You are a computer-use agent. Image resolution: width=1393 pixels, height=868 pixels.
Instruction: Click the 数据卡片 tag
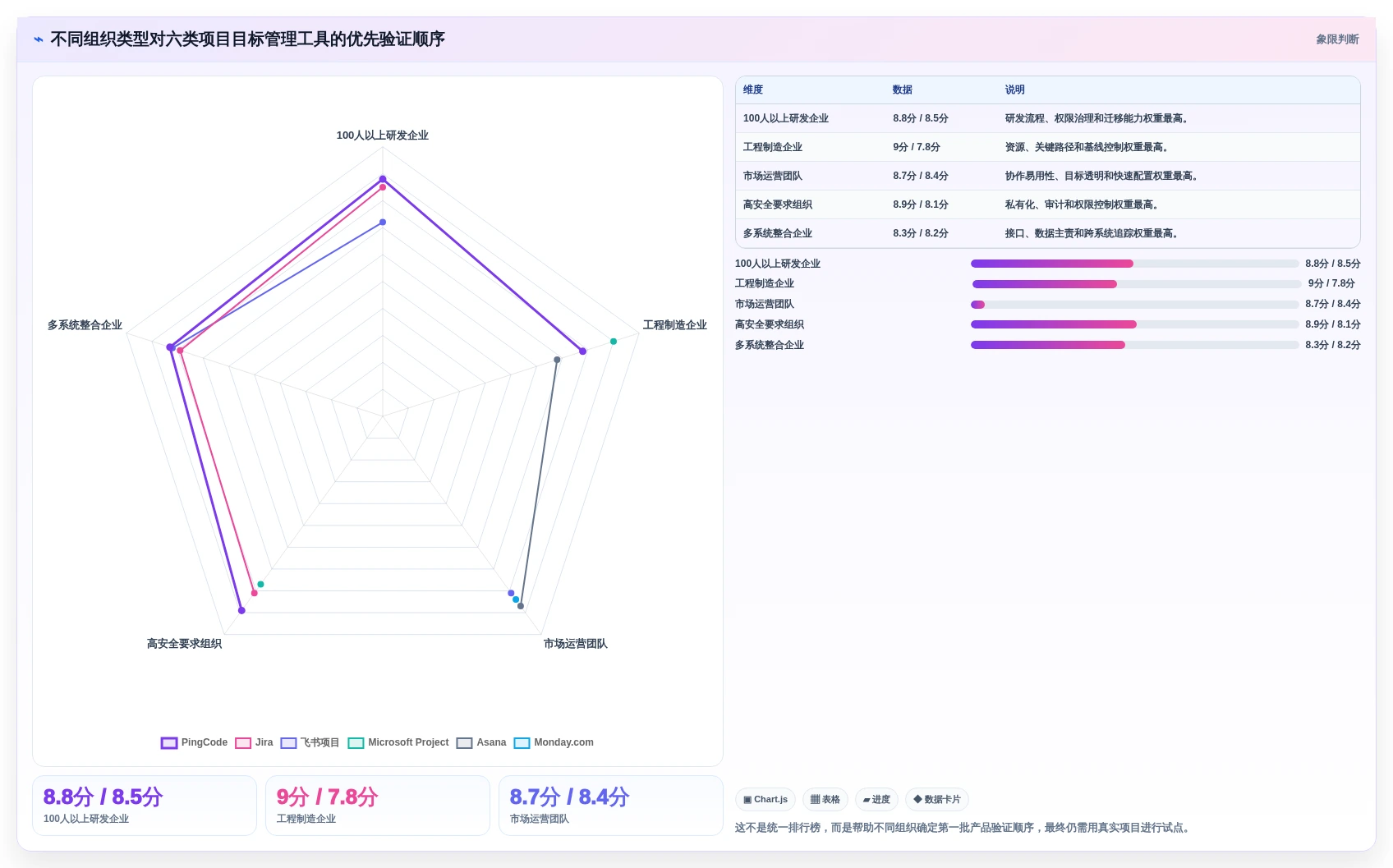click(x=937, y=799)
